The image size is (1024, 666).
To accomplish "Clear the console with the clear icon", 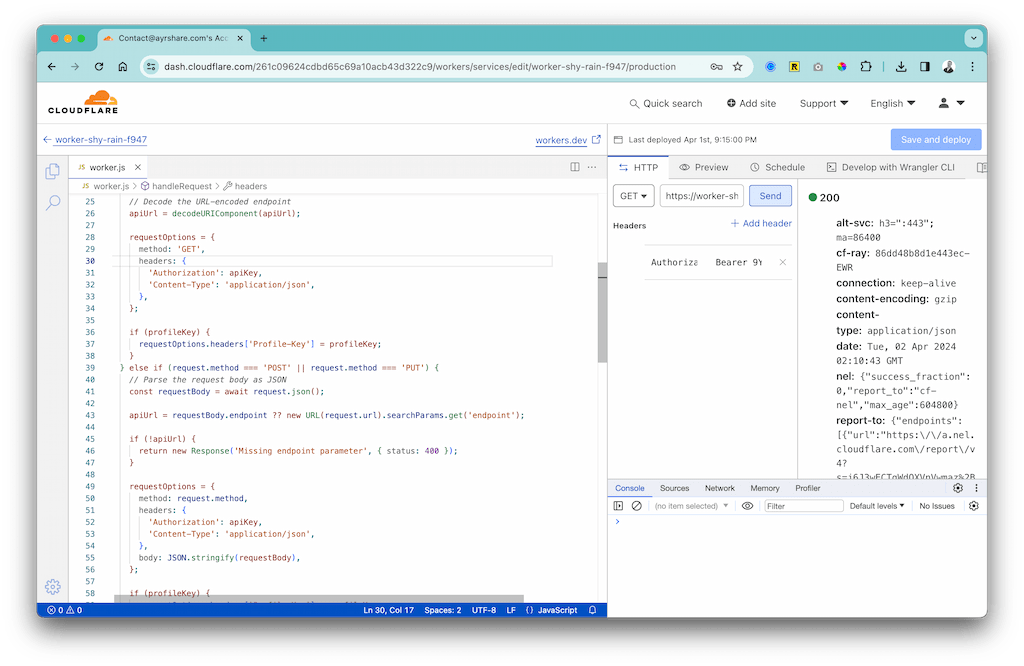I will pyautogui.click(x=637, y=506).
